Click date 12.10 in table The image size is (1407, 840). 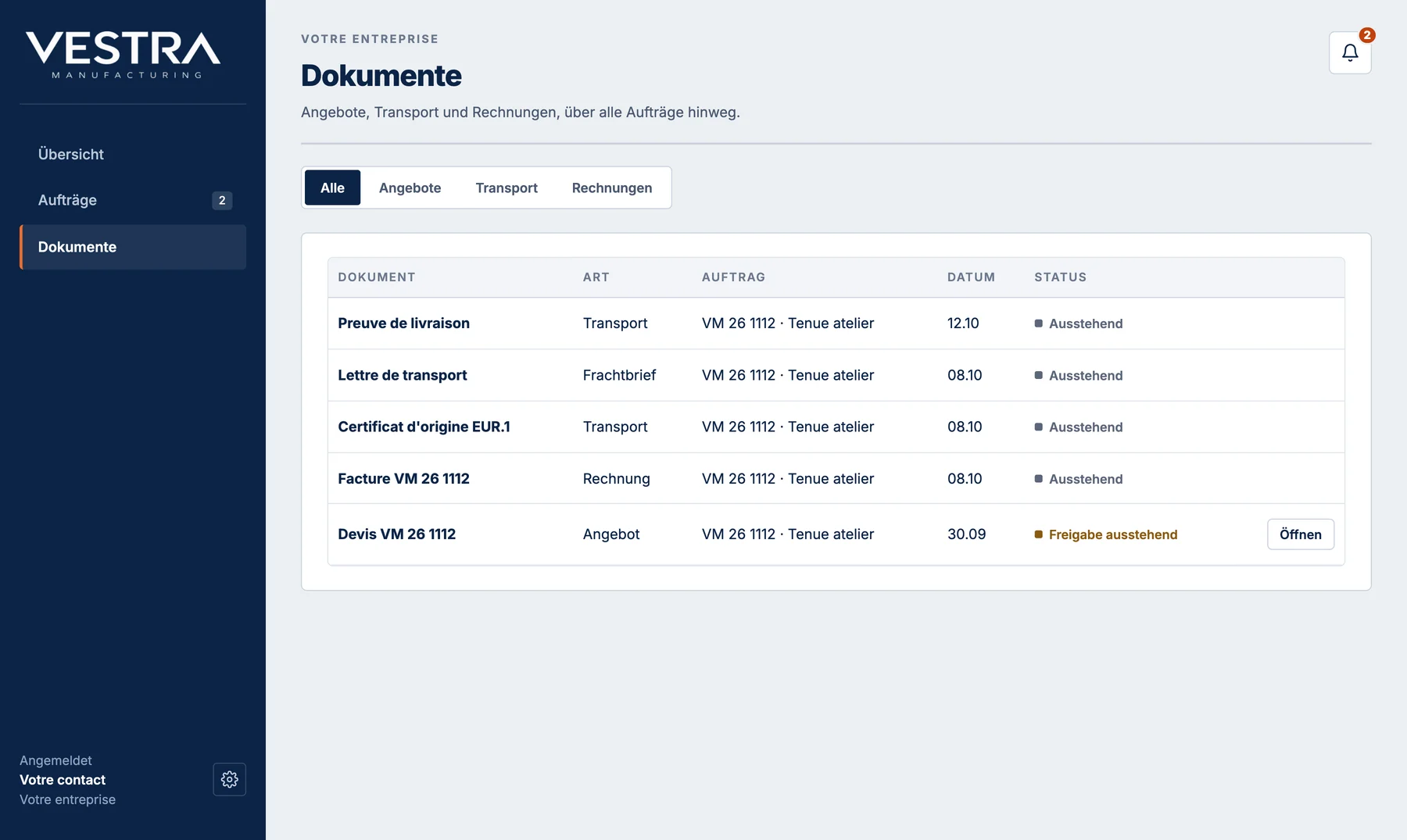pyautogui.click(x=963, y=323)
